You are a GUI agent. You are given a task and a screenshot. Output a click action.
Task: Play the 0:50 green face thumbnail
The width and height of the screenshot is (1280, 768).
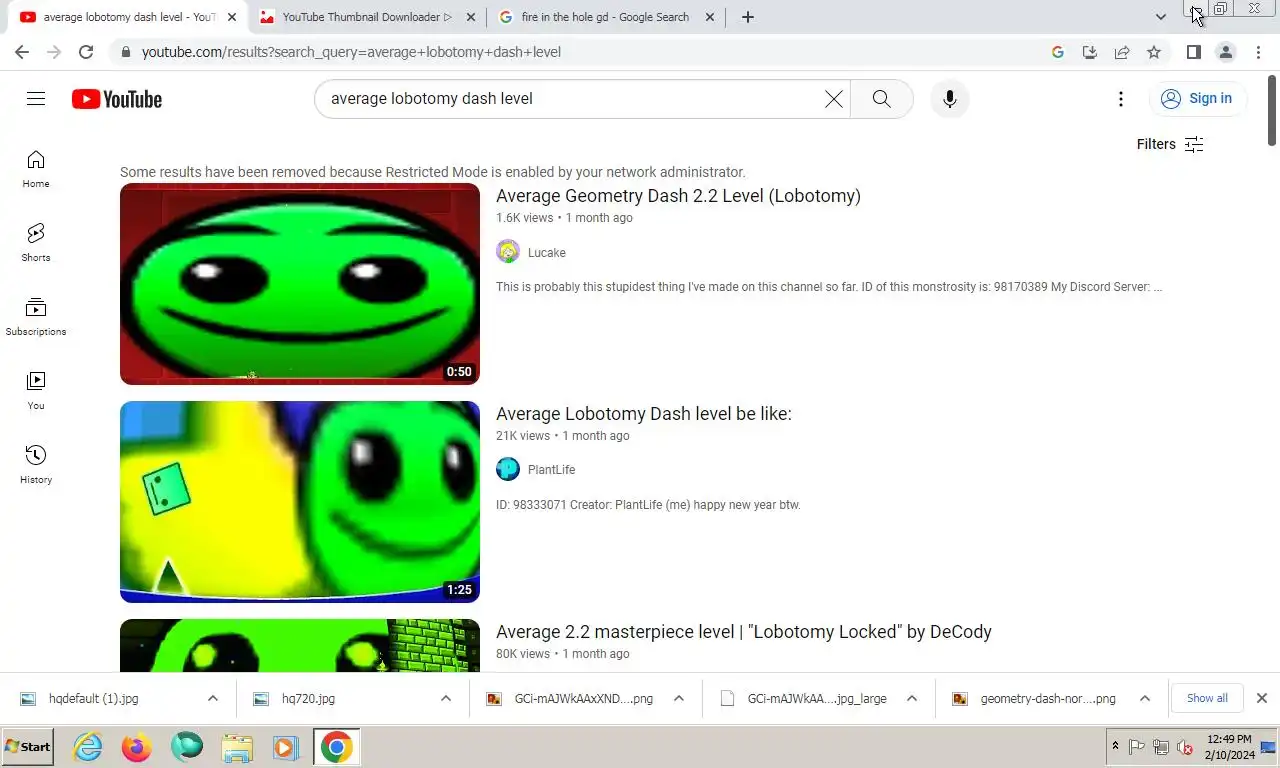click(x=300, y=284)
